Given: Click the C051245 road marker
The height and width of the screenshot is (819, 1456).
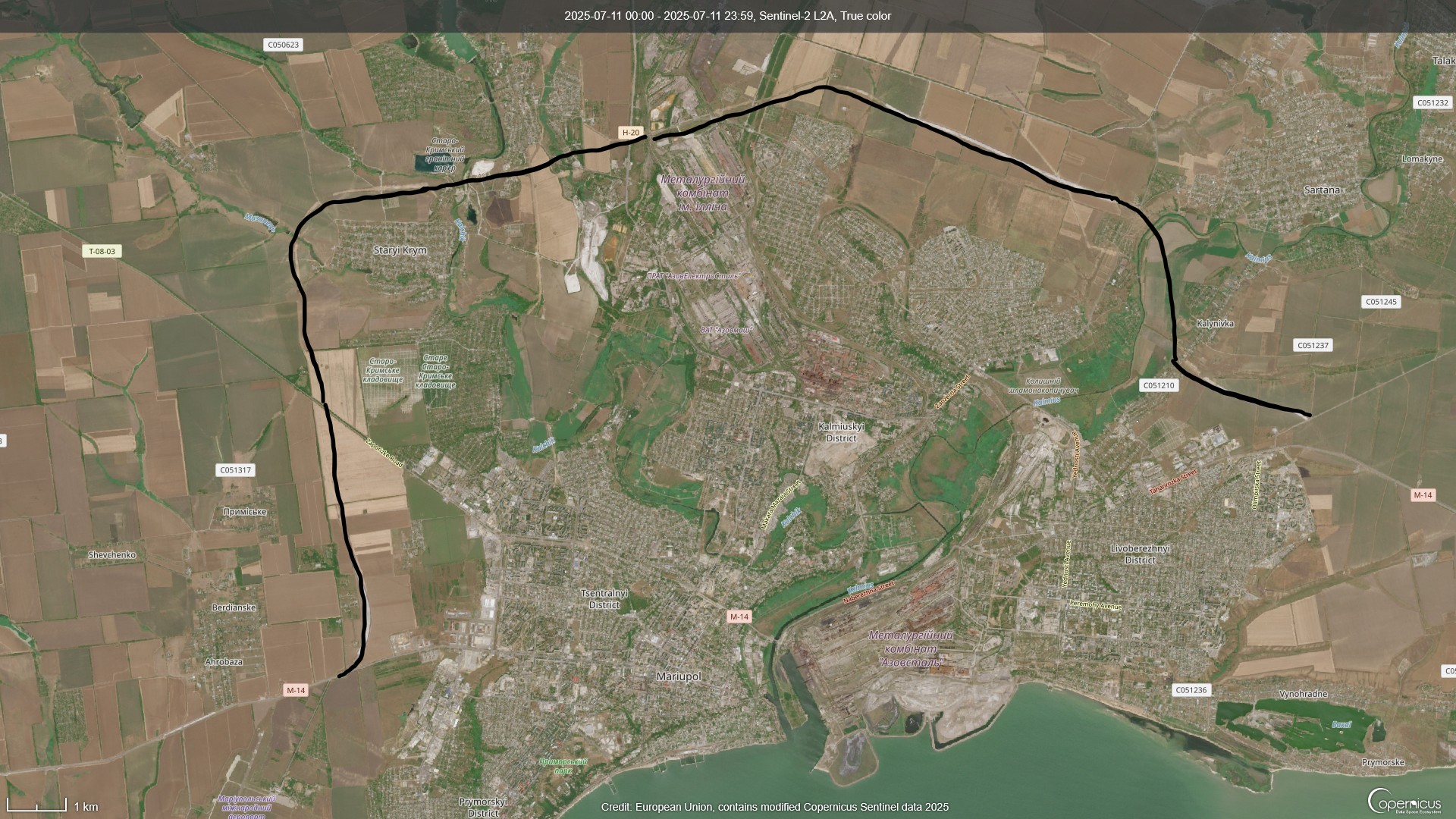Looking at the screenshot, I should click(1381, 302).
